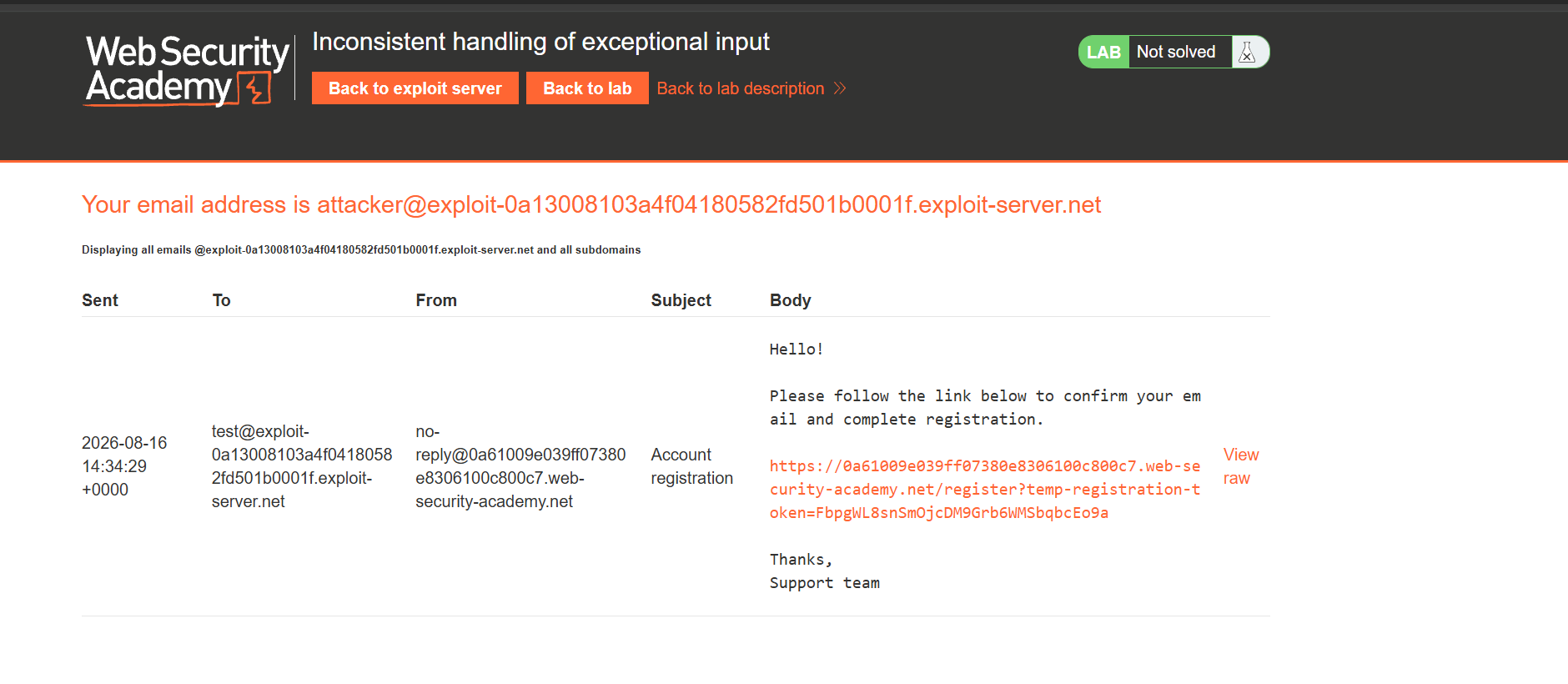1568x684 pixels.
Task: Click the From column header
Action: point(436,300)
